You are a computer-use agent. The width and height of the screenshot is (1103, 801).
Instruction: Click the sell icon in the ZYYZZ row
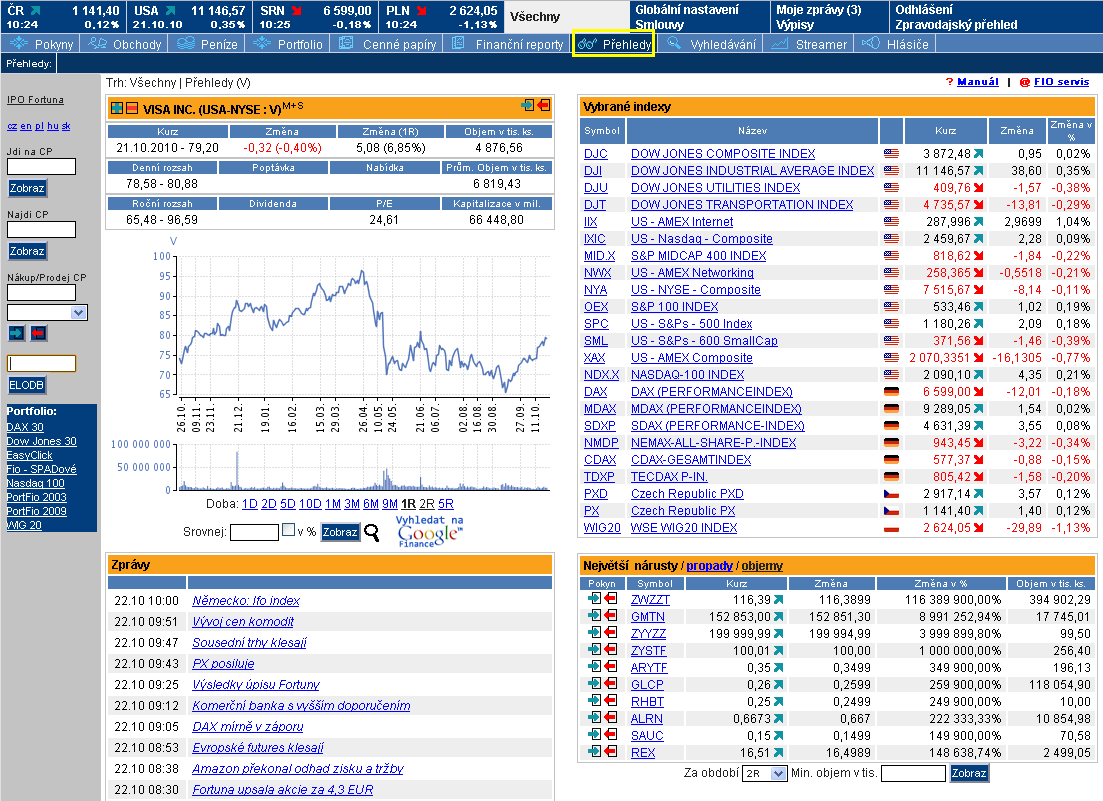611,632
